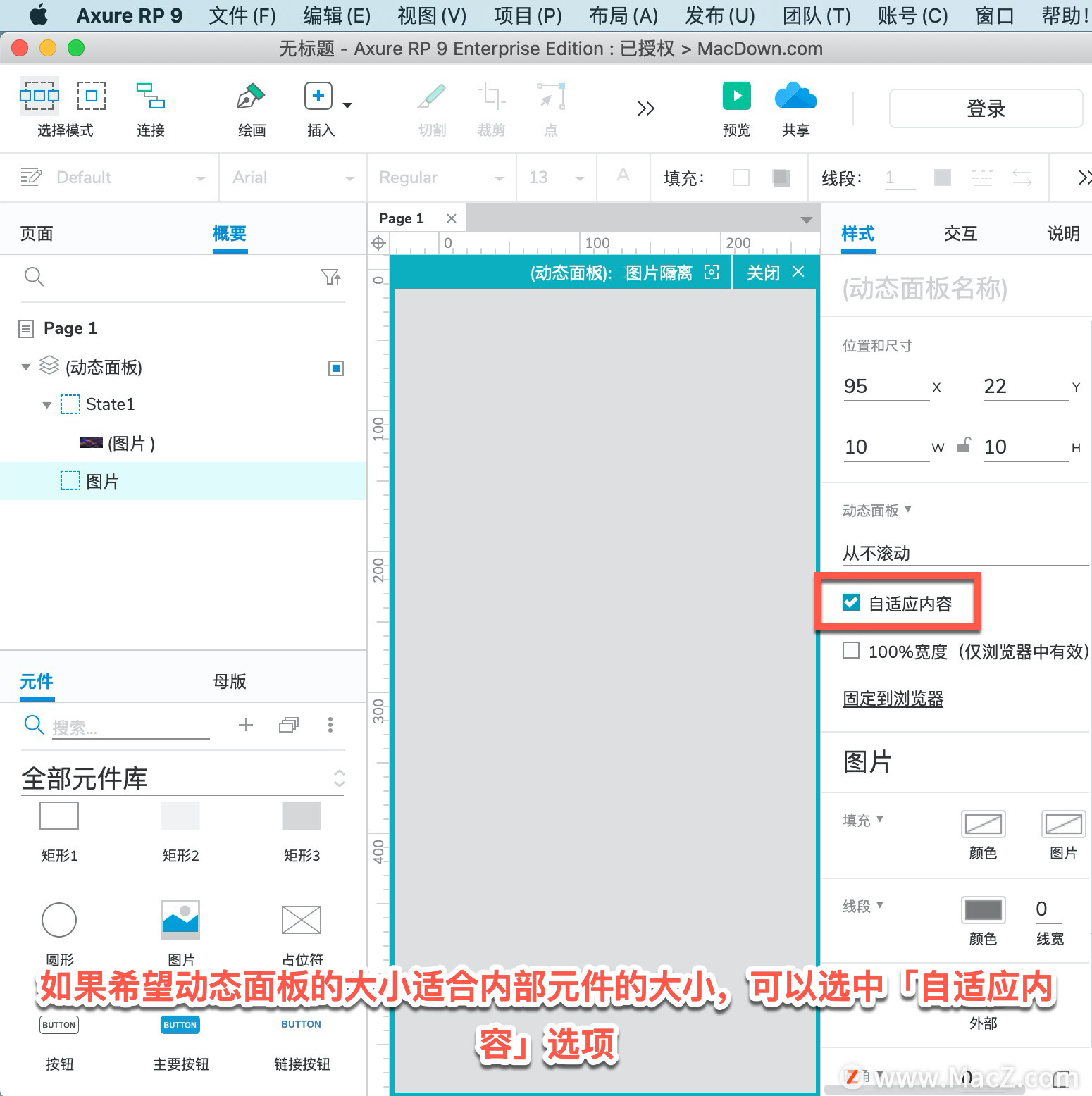Toggle the aspect ratio lock icon
This screenshot has height=1096, width=1092.
964,446
